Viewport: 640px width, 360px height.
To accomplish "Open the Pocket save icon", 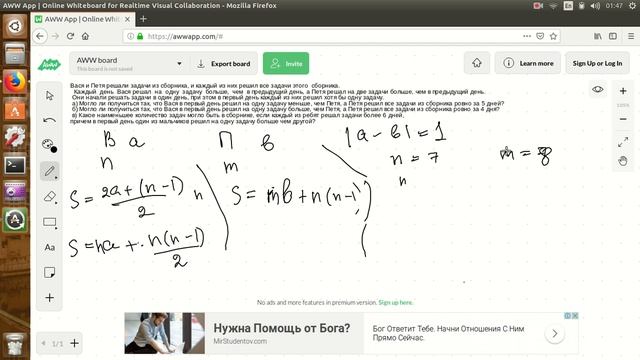I will (x=540, y=36).
